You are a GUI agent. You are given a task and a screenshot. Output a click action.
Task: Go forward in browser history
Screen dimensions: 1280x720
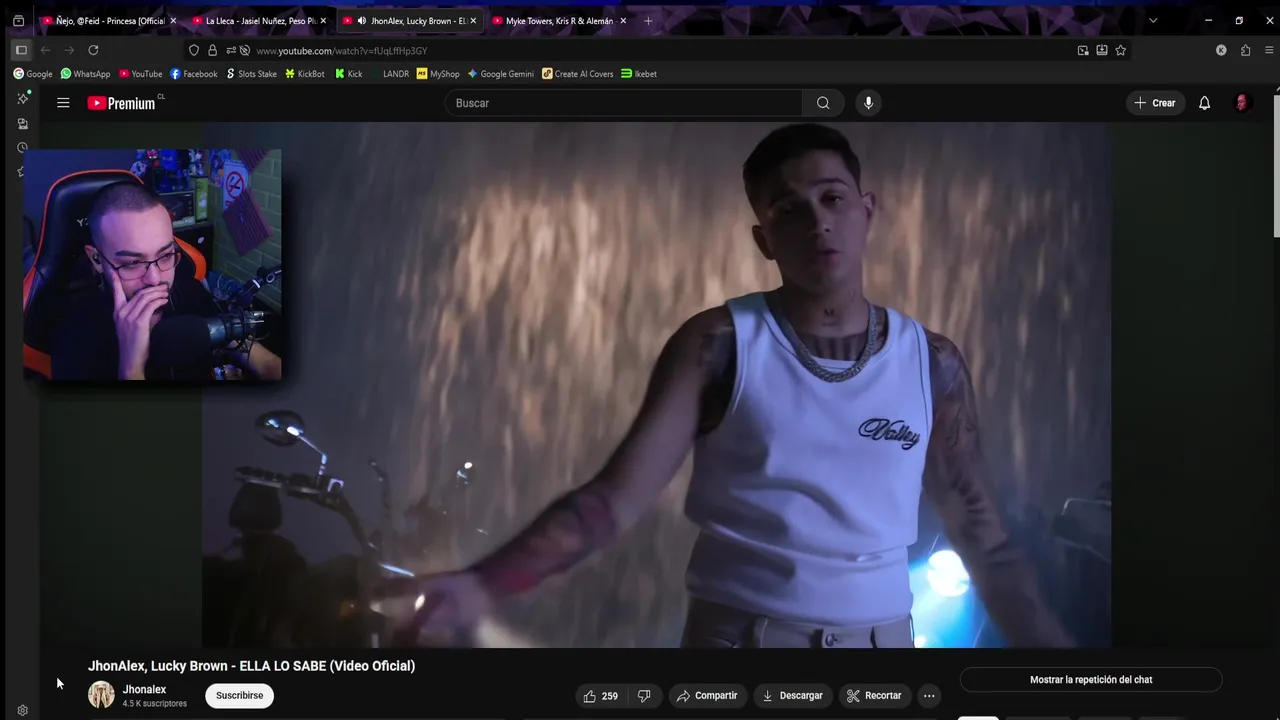tap(69, 50)
